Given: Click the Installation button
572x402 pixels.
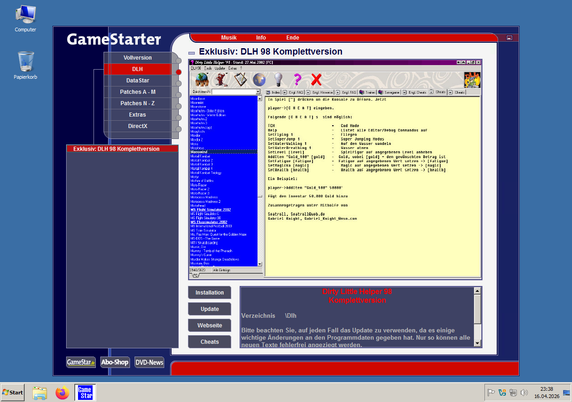Looking at the screenshot, I should 209,293.
